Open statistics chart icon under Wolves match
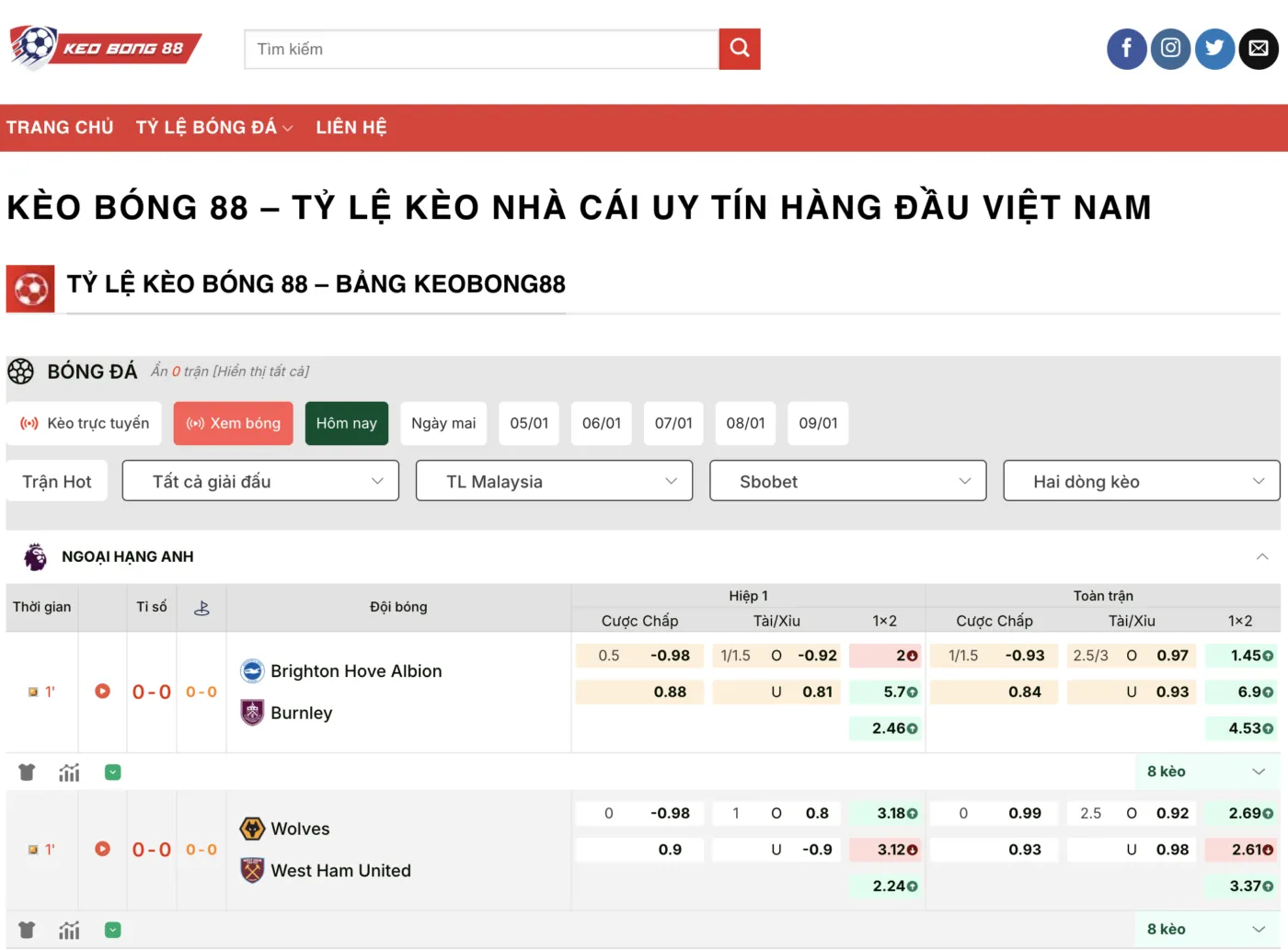Viewport: 1288px width, 950px height. click(69, 930)
